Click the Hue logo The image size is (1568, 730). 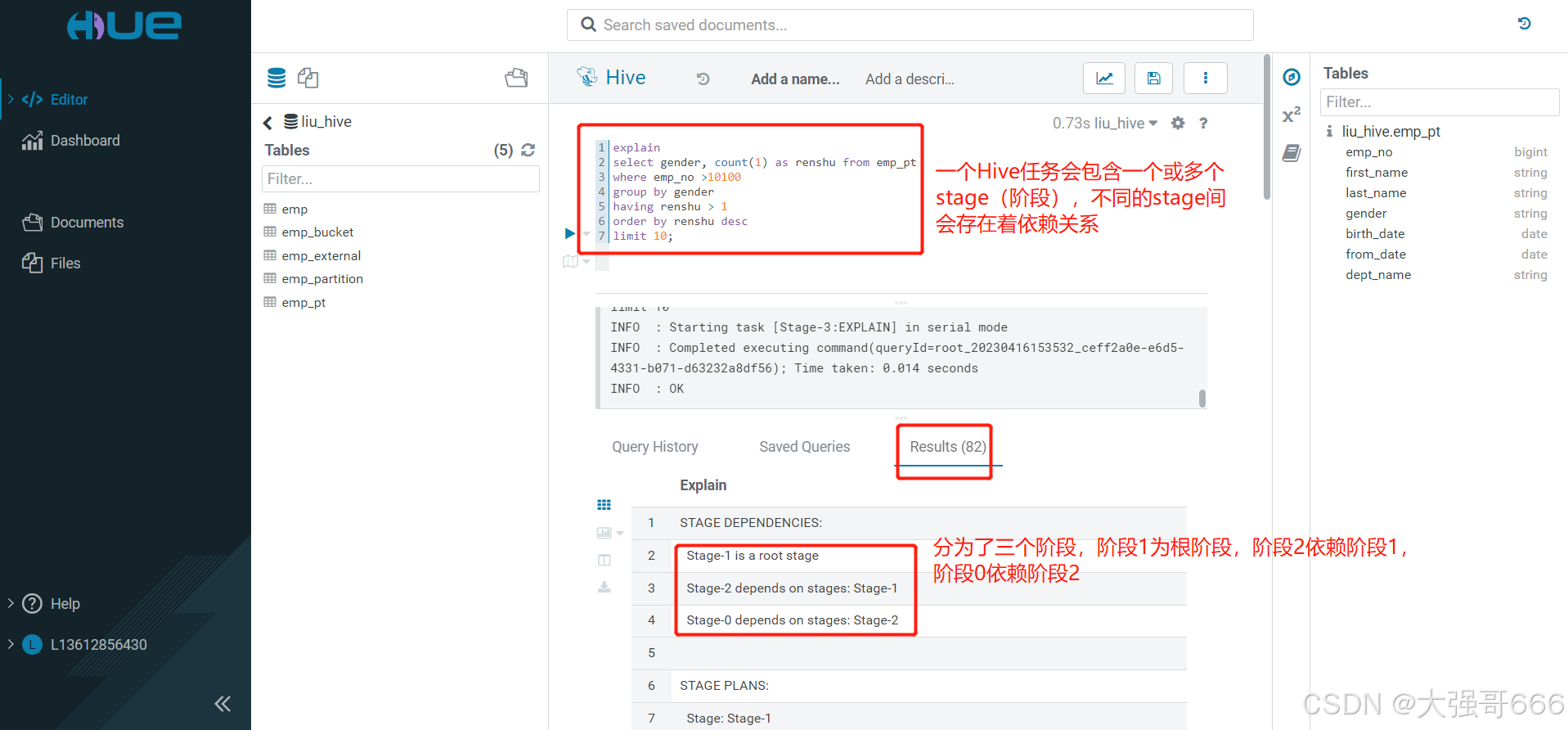point(124,25)
